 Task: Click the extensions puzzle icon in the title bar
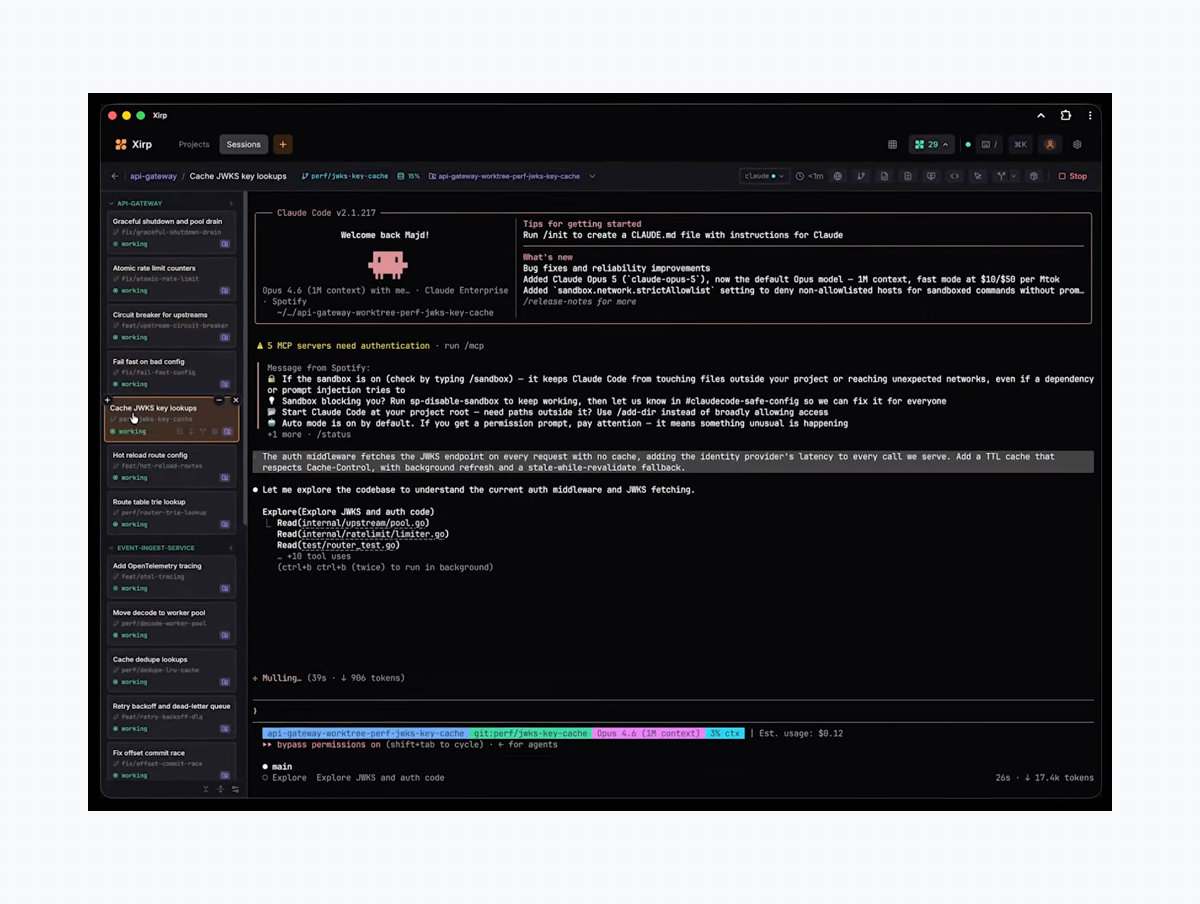point(1066,115)
